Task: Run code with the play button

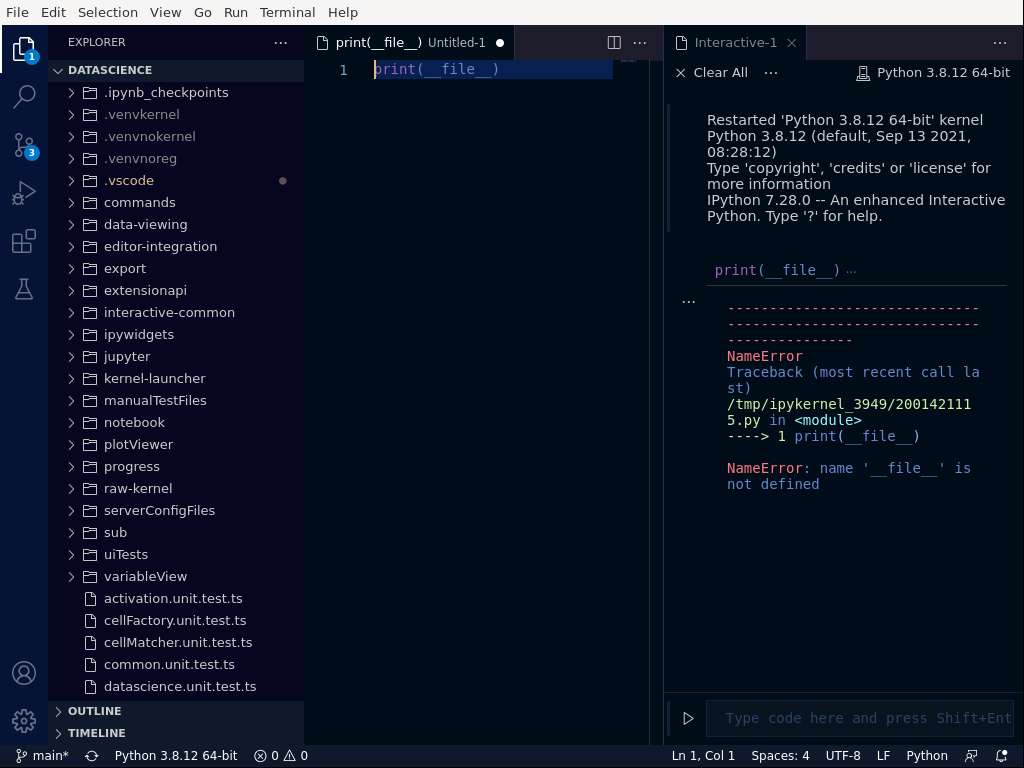Action: click(687, 717)
